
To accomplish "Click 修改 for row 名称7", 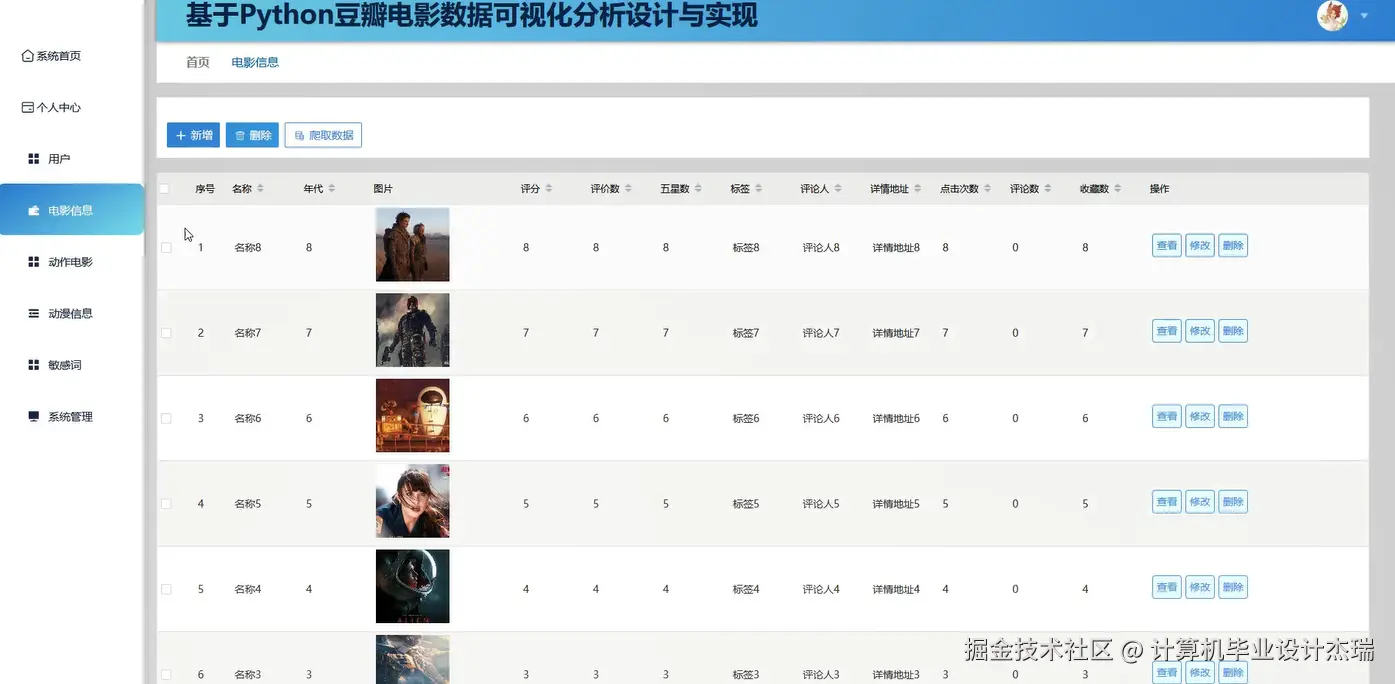I will point(1200,331).
